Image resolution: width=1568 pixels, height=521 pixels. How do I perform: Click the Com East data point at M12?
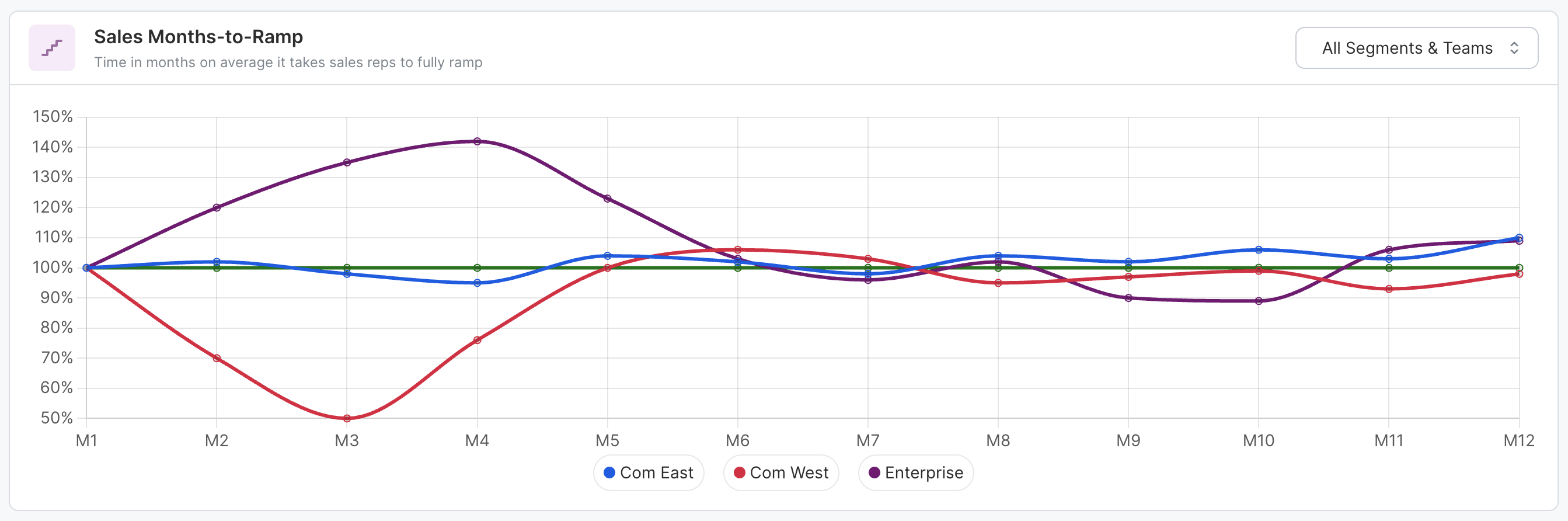pyautogui.click(x=1519, y=238)
